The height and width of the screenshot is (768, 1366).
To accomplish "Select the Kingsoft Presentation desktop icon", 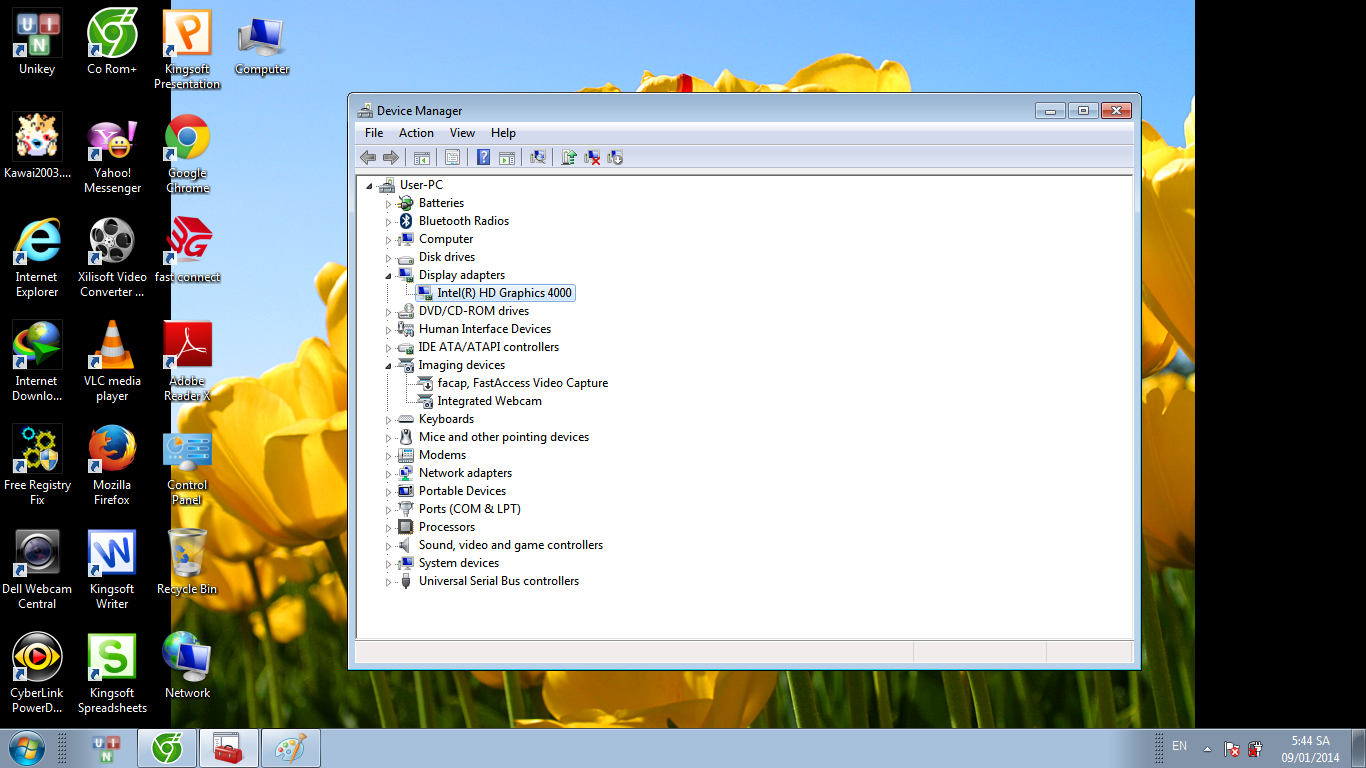I will [x=187, y=50].
